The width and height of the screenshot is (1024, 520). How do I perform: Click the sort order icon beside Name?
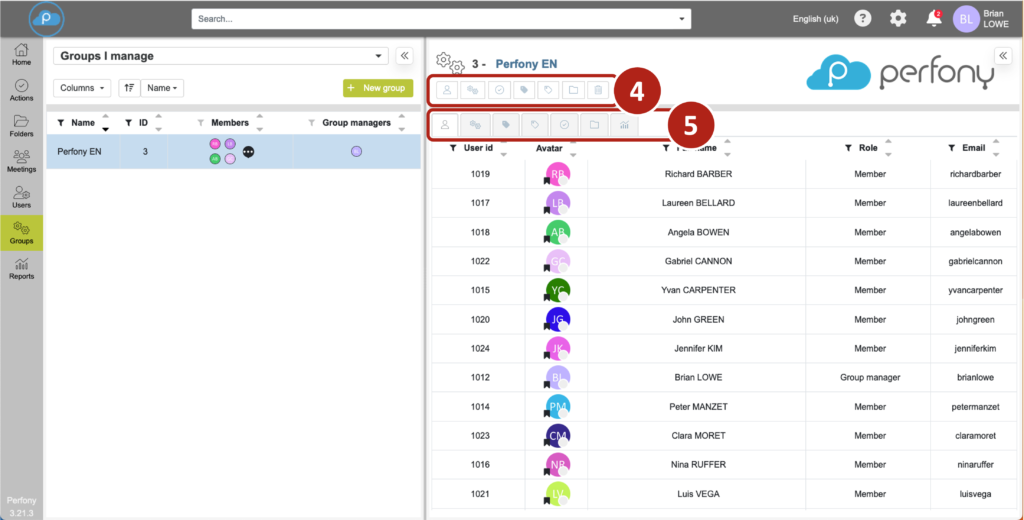[129, 88]
